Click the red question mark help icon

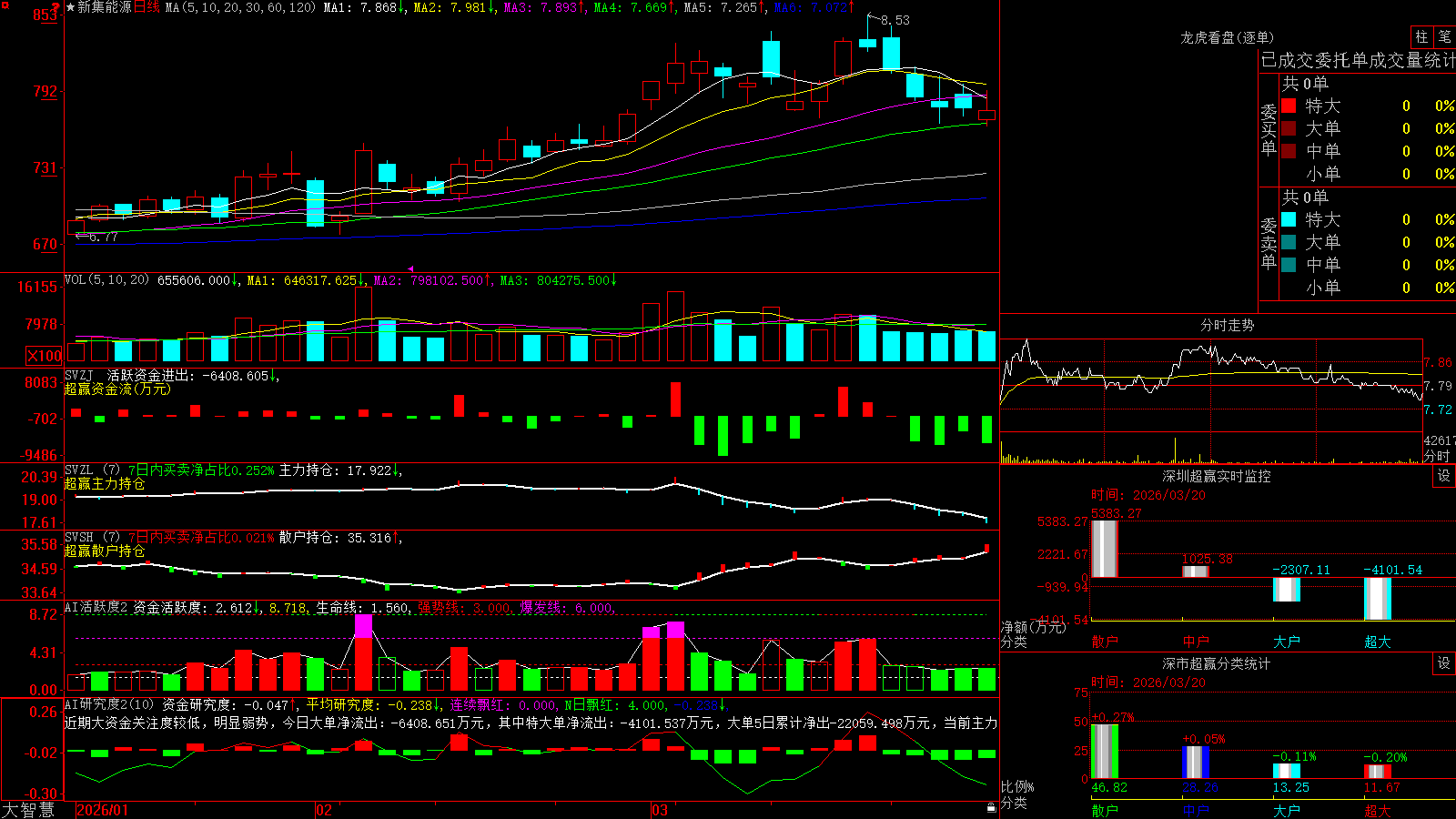pos(56,6)
